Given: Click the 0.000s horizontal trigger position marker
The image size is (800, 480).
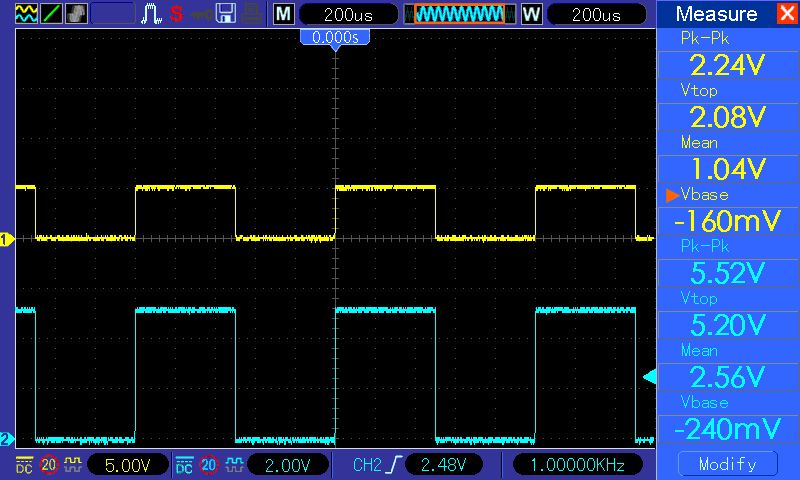Looking at the screenshot, I should point(335,36).
